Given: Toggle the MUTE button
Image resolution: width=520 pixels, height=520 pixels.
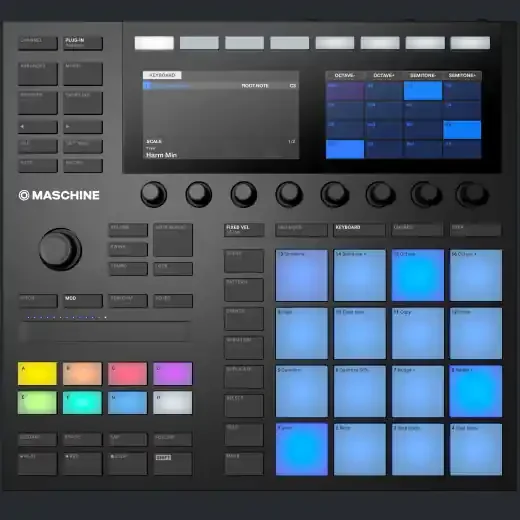Looking at the screenshot, I should tap(244, 464).
